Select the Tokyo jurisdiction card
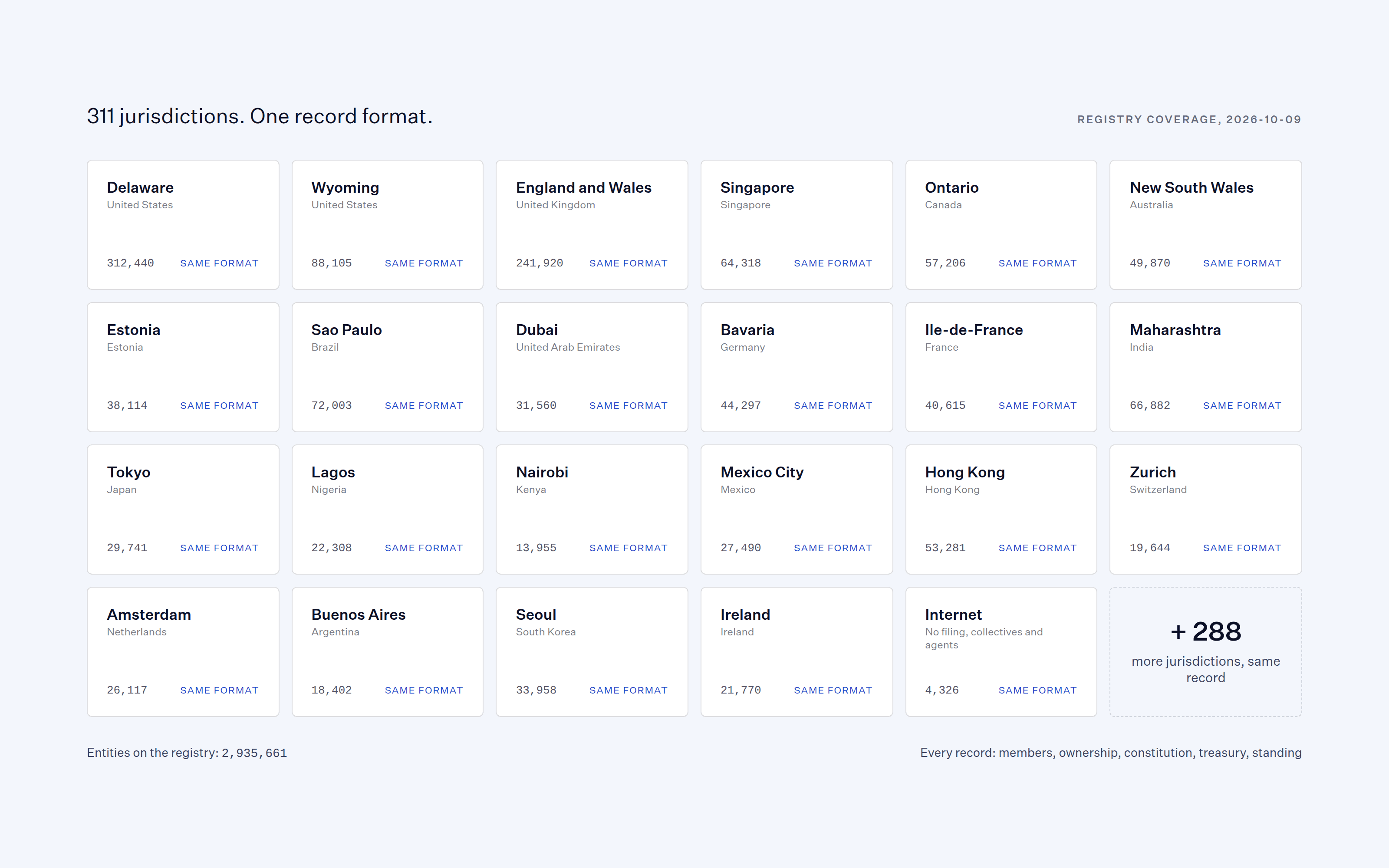 183,509
